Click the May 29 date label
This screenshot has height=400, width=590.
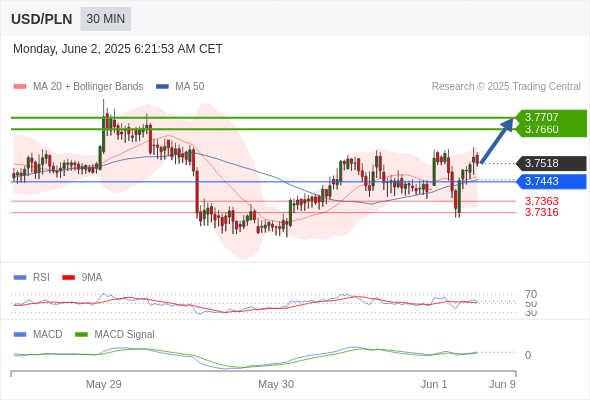(x=103, y=384)
